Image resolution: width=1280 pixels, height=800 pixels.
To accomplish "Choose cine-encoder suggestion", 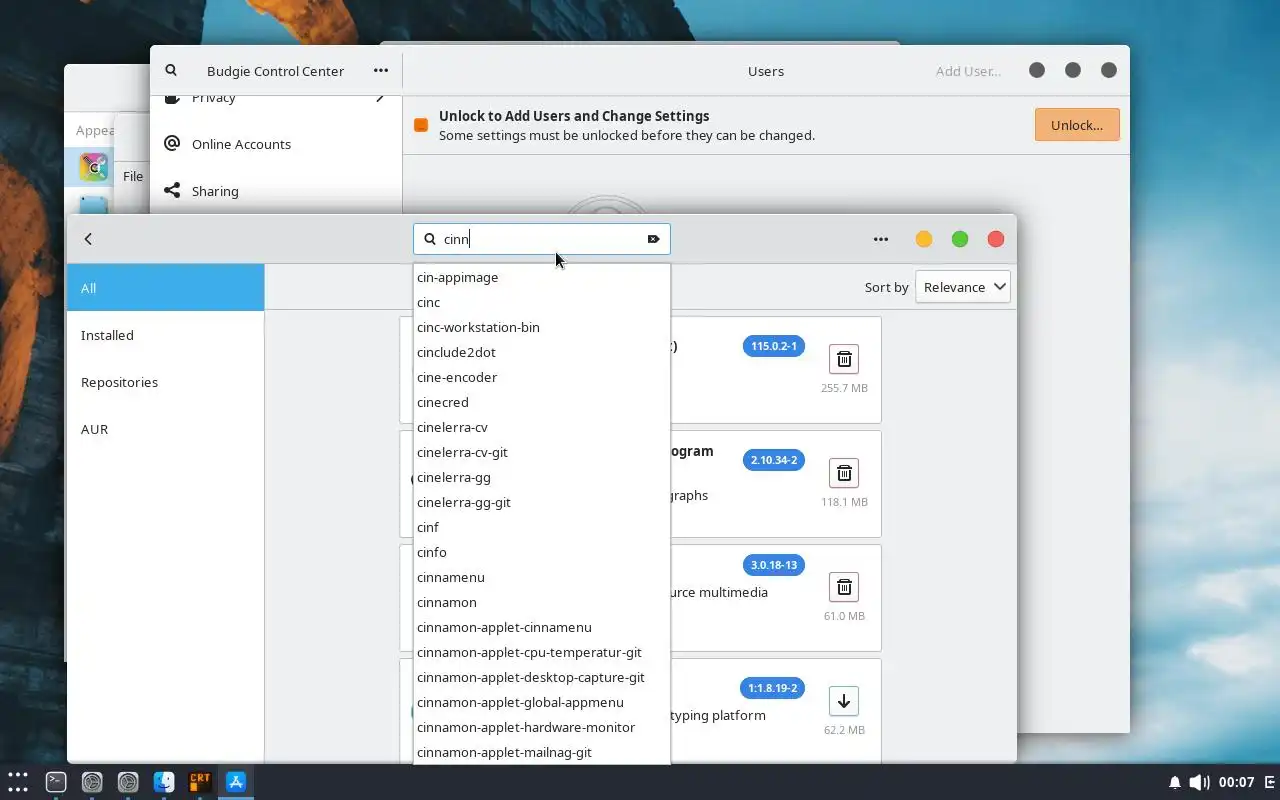I will tap(541, 377).
